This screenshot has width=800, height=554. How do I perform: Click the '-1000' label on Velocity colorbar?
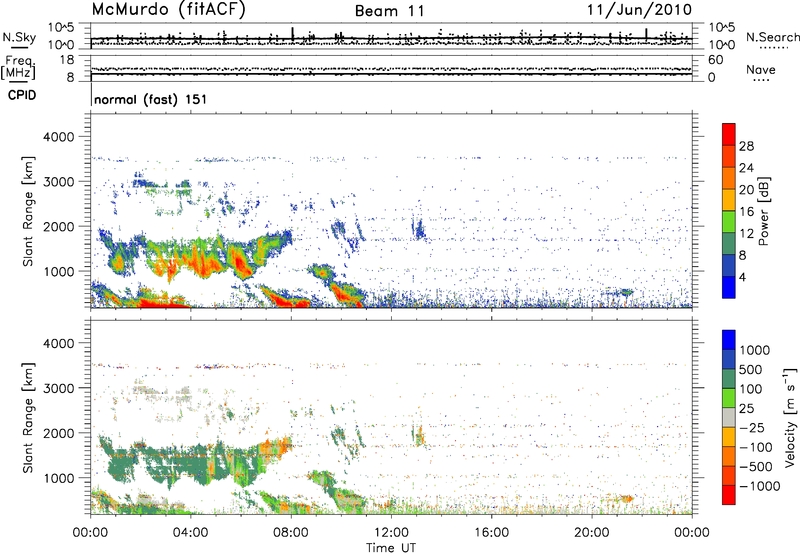tap(760, 486)
